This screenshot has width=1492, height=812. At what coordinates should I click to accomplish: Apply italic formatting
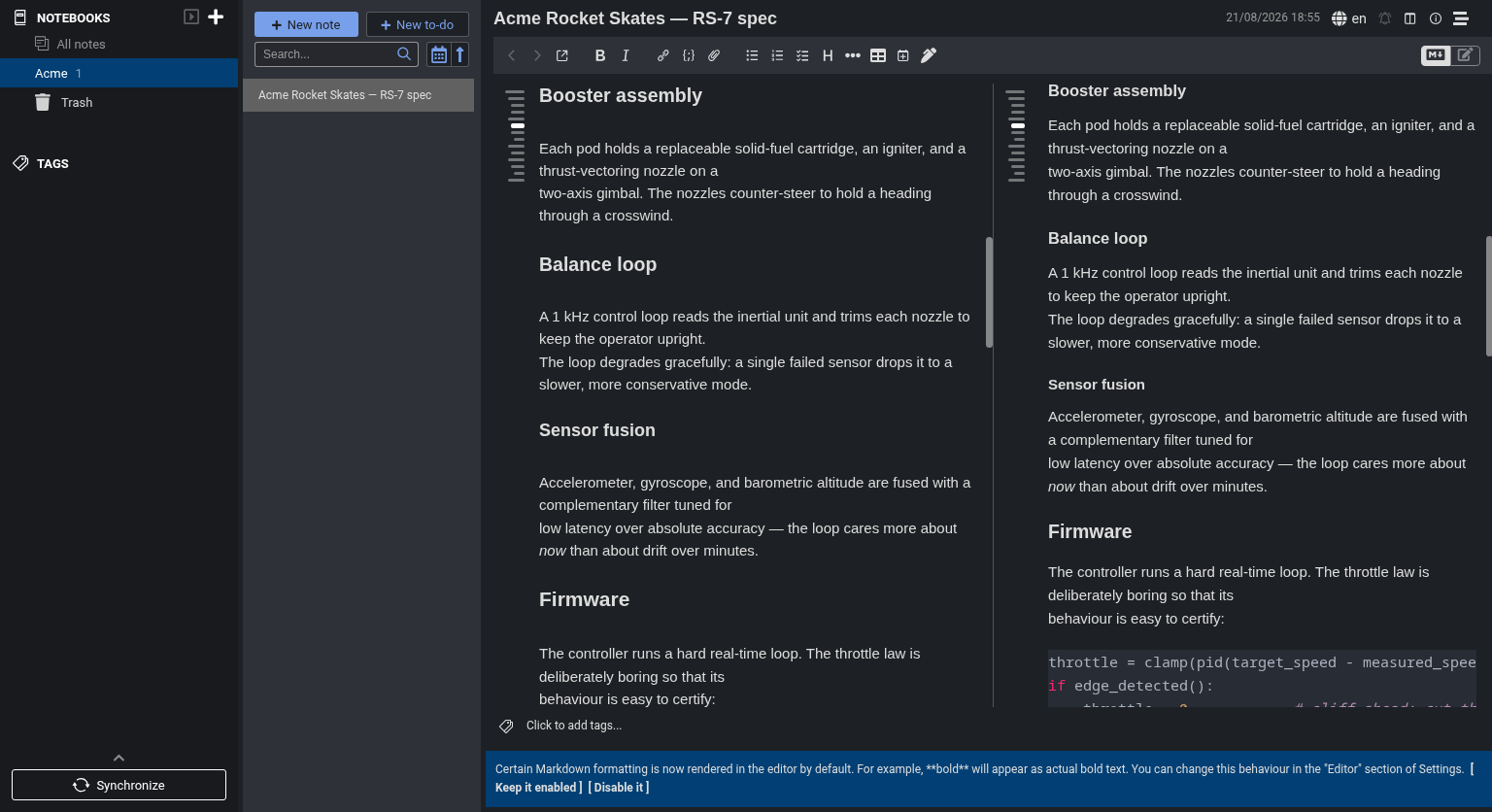(626, 55)
